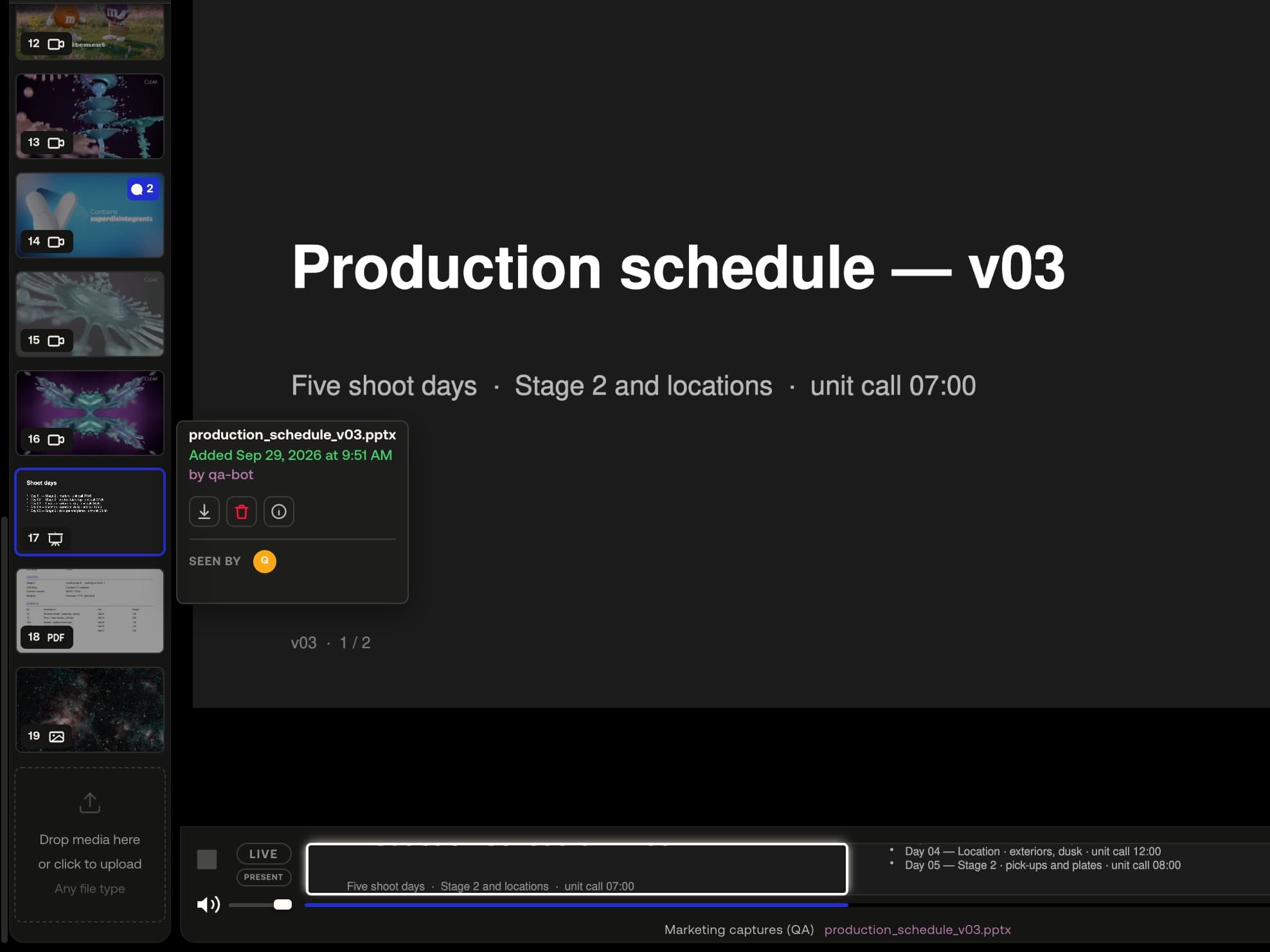Select second slide preview with Day 04
The height and width of the screenshot is (952, 1270).
1060,869
